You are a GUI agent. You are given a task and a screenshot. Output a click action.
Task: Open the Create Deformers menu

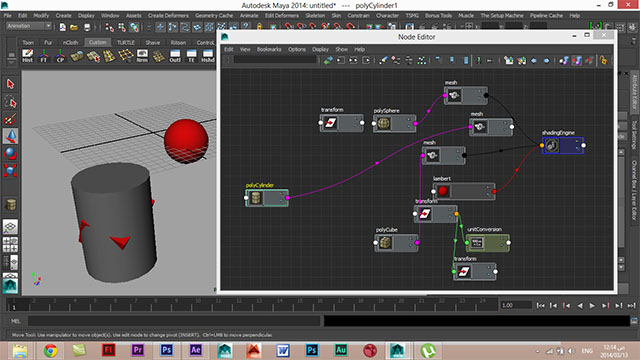tap(168, 16)
